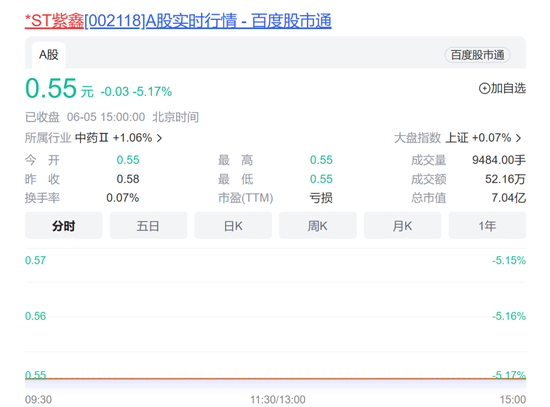
Task: Click the +1.06% industry change value
Action: click(x=132, y=138)
